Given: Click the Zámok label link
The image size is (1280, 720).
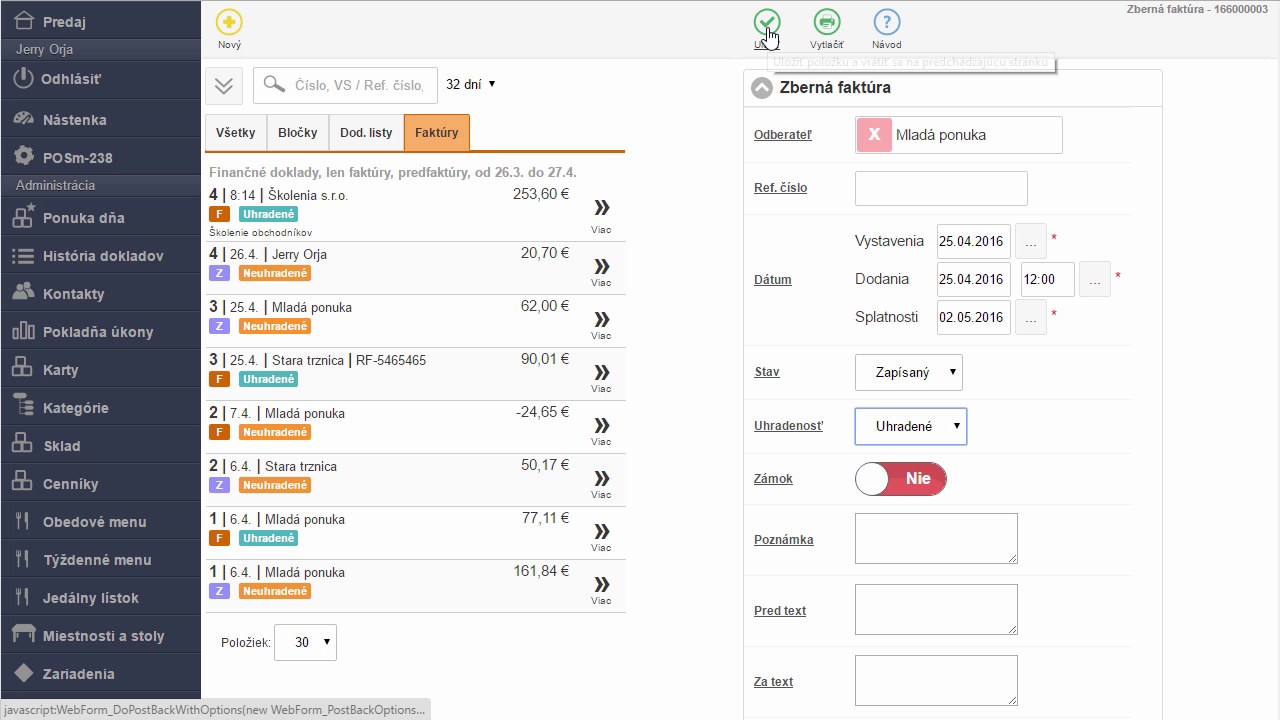Looking at the screenshot, I should [x=773, y=479].
